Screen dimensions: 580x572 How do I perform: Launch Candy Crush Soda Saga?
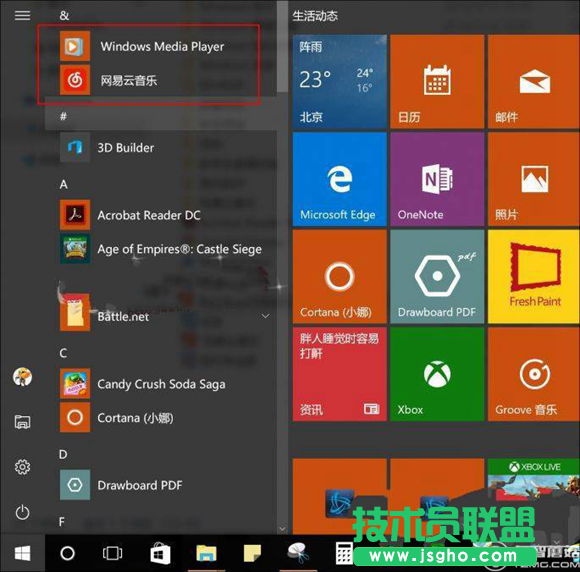(x=161, y=384)
